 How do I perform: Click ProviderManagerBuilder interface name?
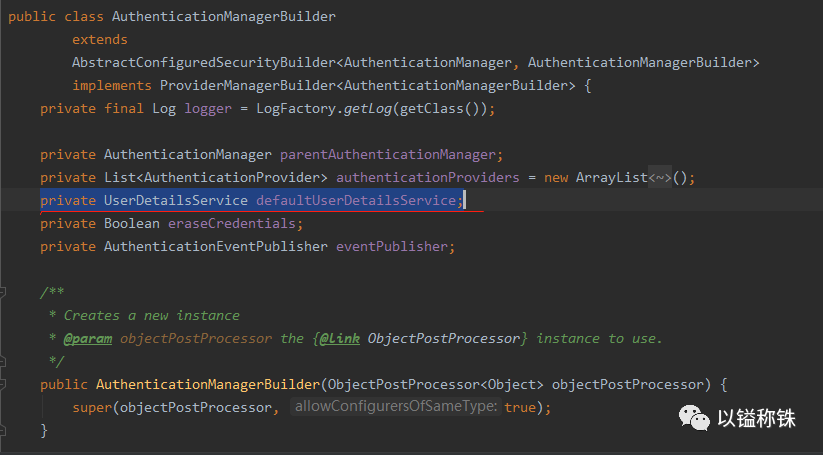247,86
